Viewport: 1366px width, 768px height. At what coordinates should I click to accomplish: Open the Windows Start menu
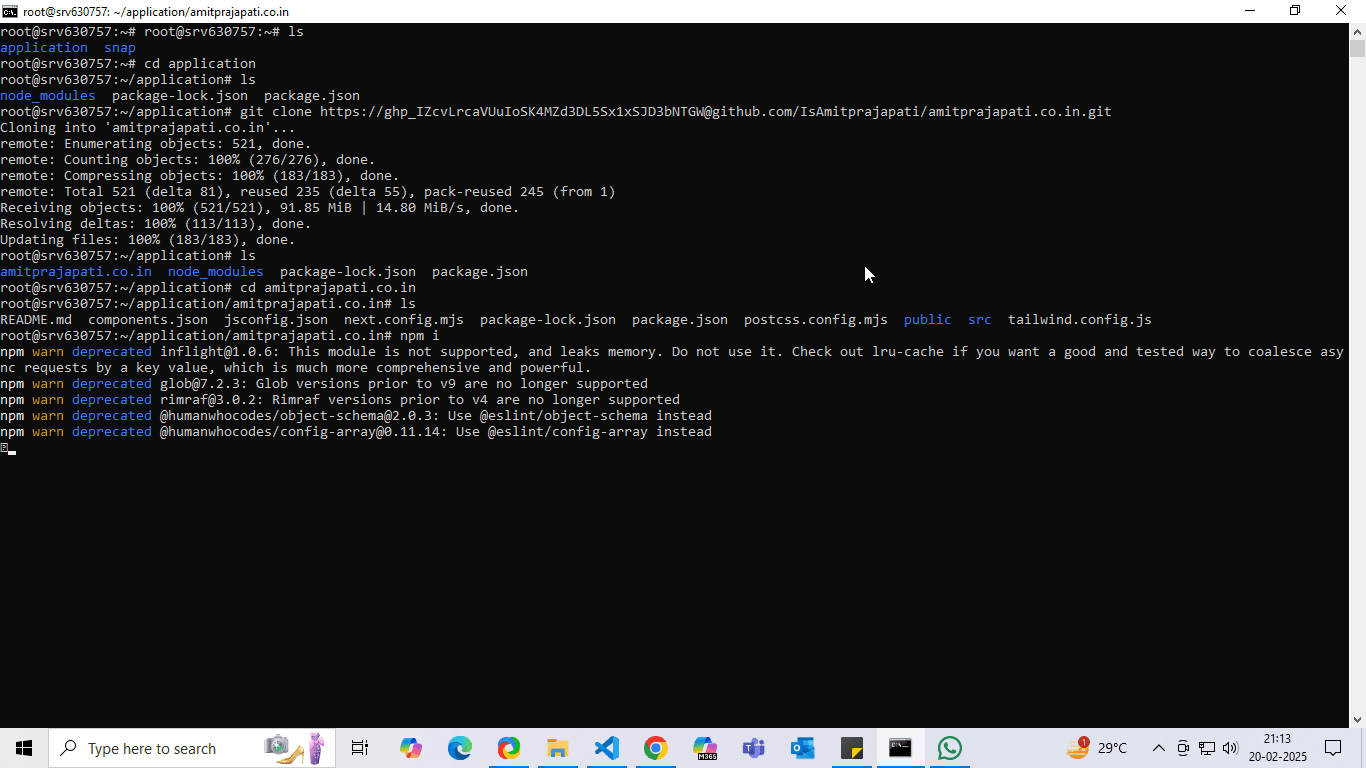pos(23,747)
